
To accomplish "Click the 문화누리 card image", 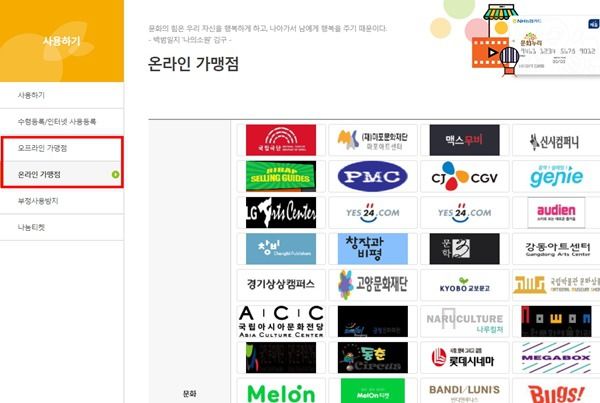I will point(555,44).
